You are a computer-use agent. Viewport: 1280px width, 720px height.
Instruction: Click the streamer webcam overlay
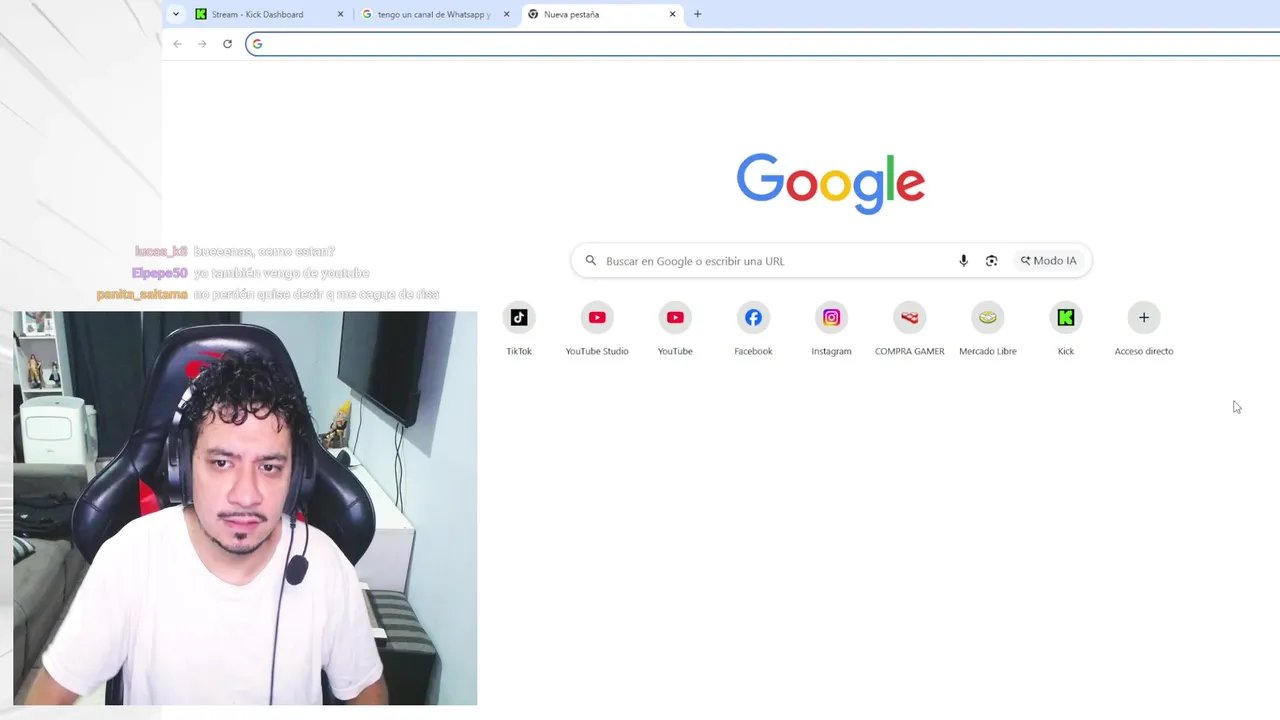coord(245,508)
